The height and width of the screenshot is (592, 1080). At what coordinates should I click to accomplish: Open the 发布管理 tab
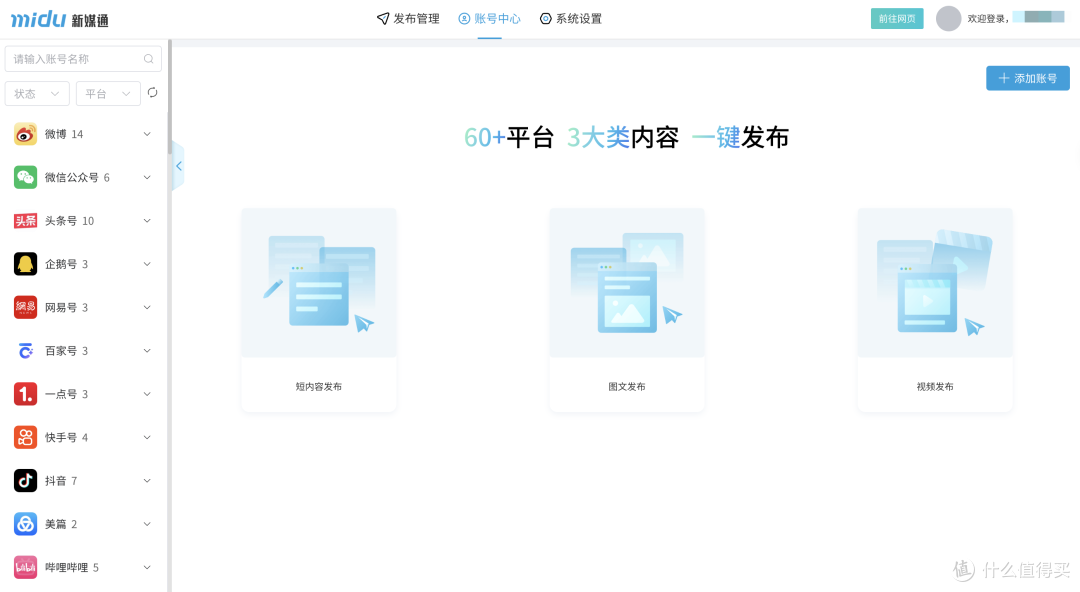[408, 19]
